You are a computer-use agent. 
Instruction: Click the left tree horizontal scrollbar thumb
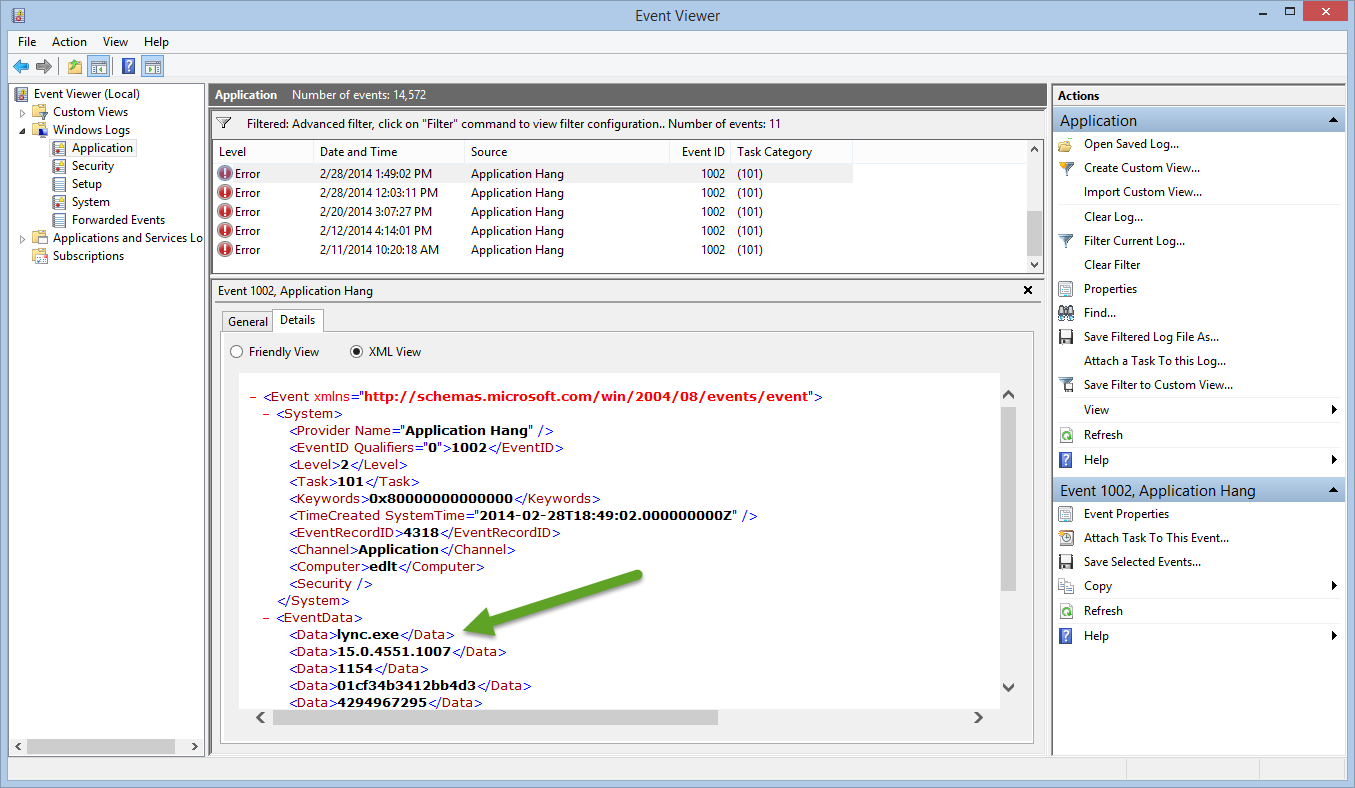pyautogui.click(x=100, y=747)
